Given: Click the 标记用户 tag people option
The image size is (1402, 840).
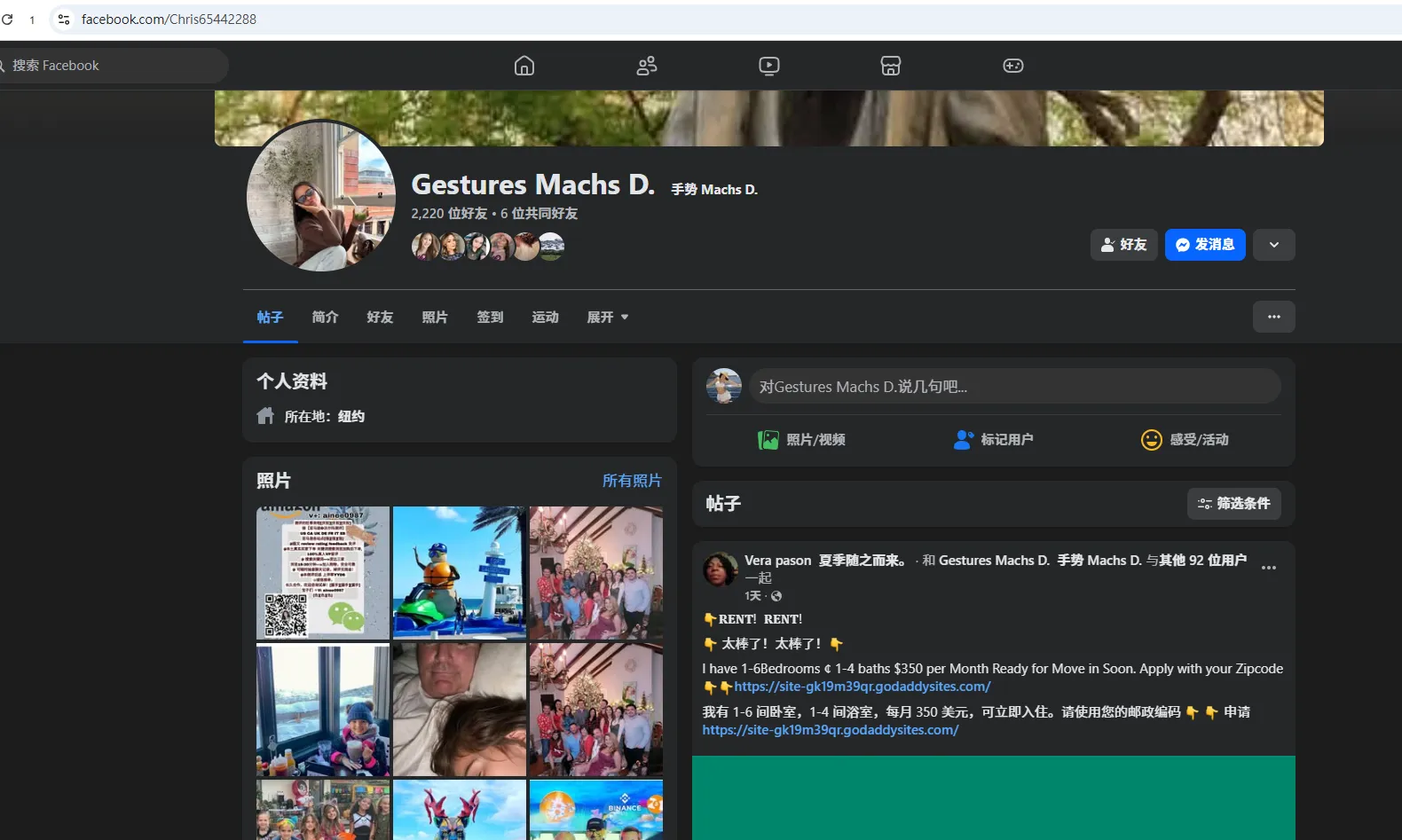Looking at the screenshot, I should point(993,440).
